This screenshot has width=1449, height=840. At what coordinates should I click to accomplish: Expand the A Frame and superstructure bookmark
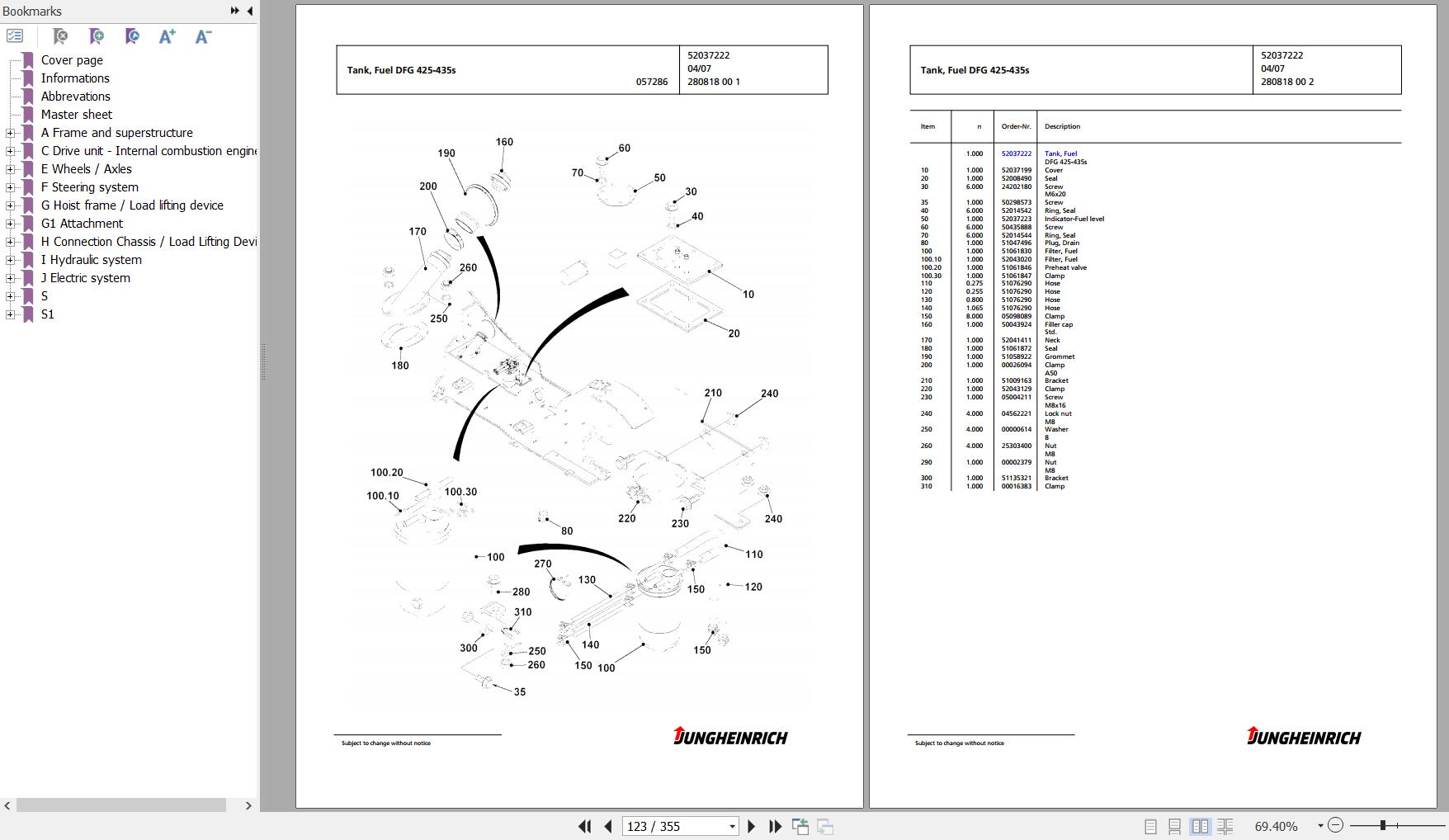pyautogui.click(x=10, y=133)
